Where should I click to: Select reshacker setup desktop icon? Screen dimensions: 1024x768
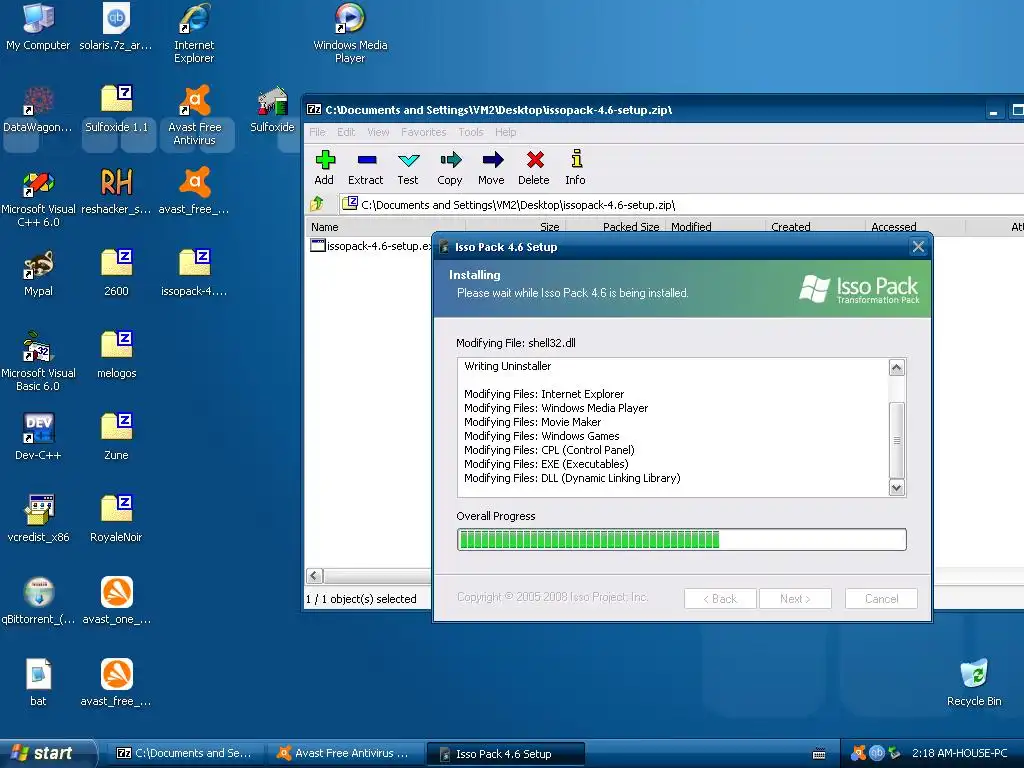pos(116,192)
